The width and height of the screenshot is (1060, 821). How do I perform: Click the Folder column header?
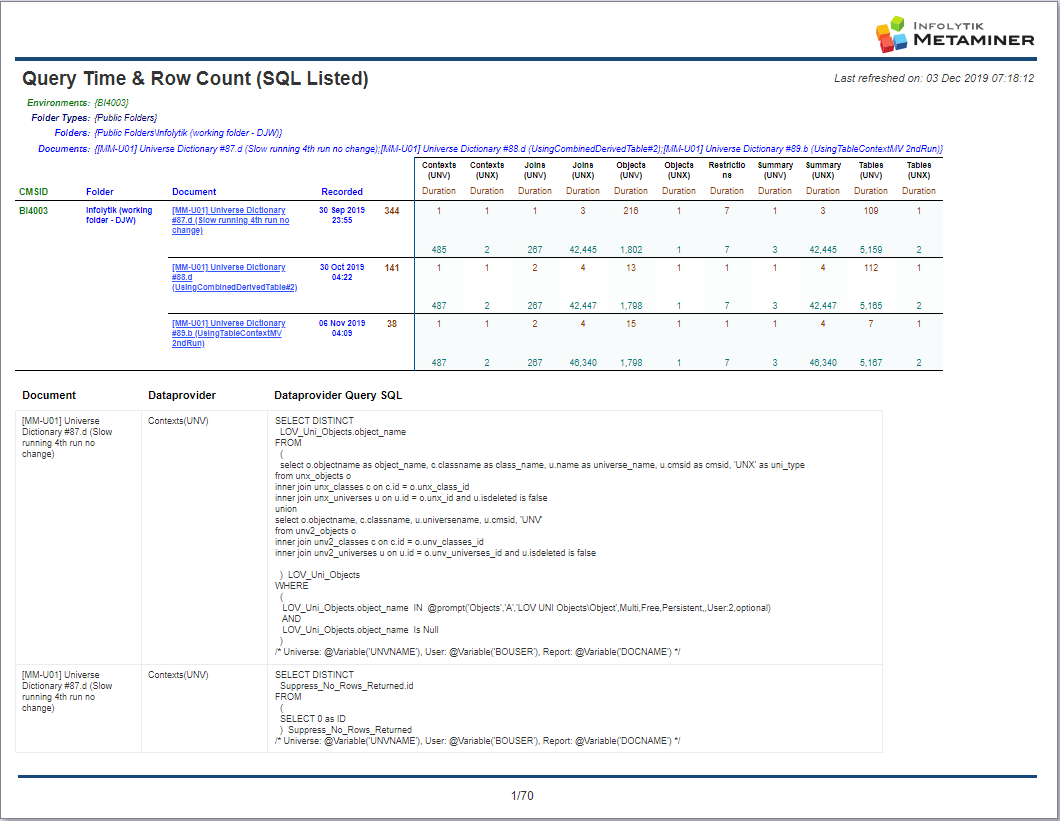pyautogui.click(x=99, y=192)
